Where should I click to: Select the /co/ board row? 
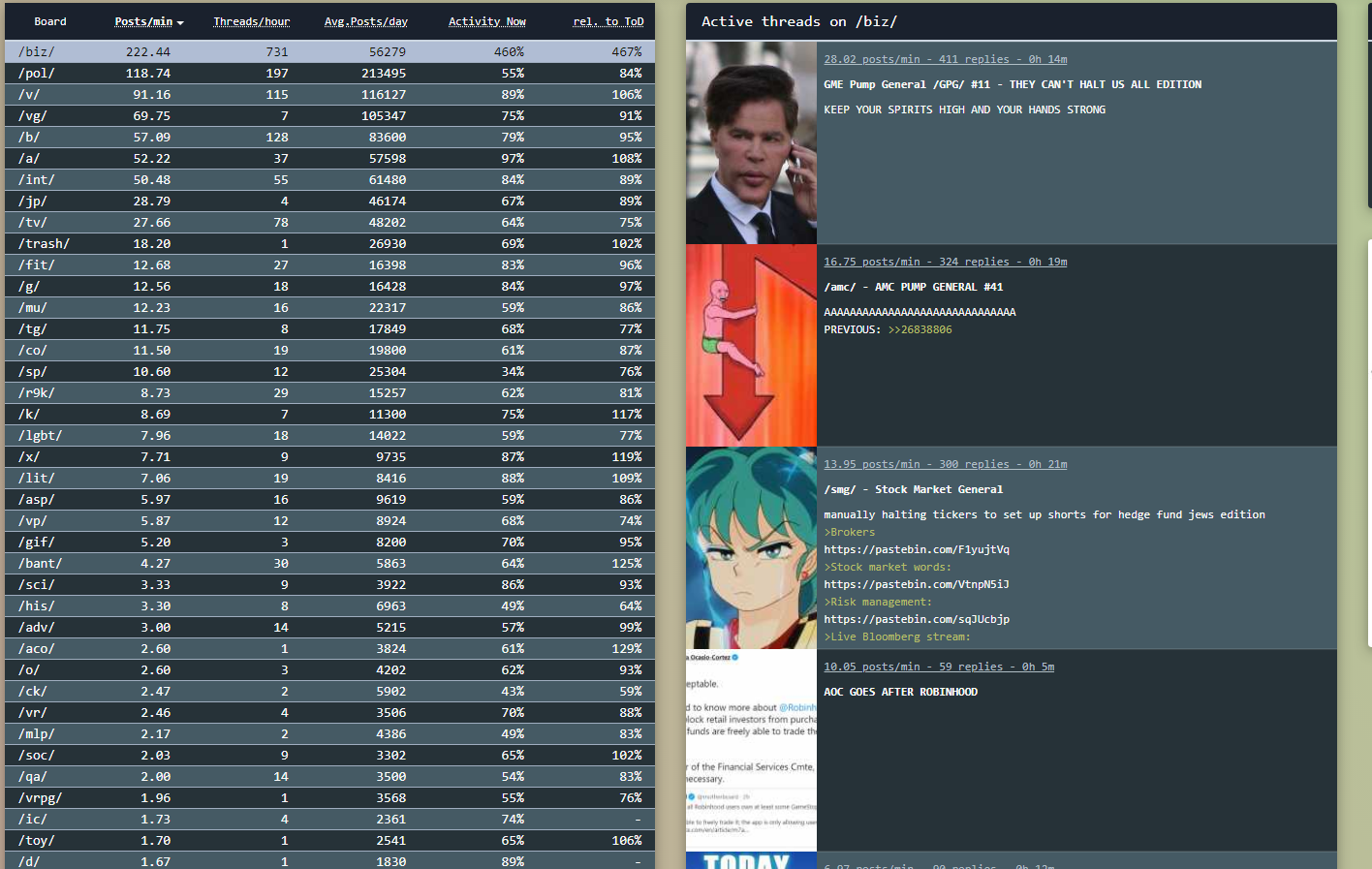tap(329, 350)
